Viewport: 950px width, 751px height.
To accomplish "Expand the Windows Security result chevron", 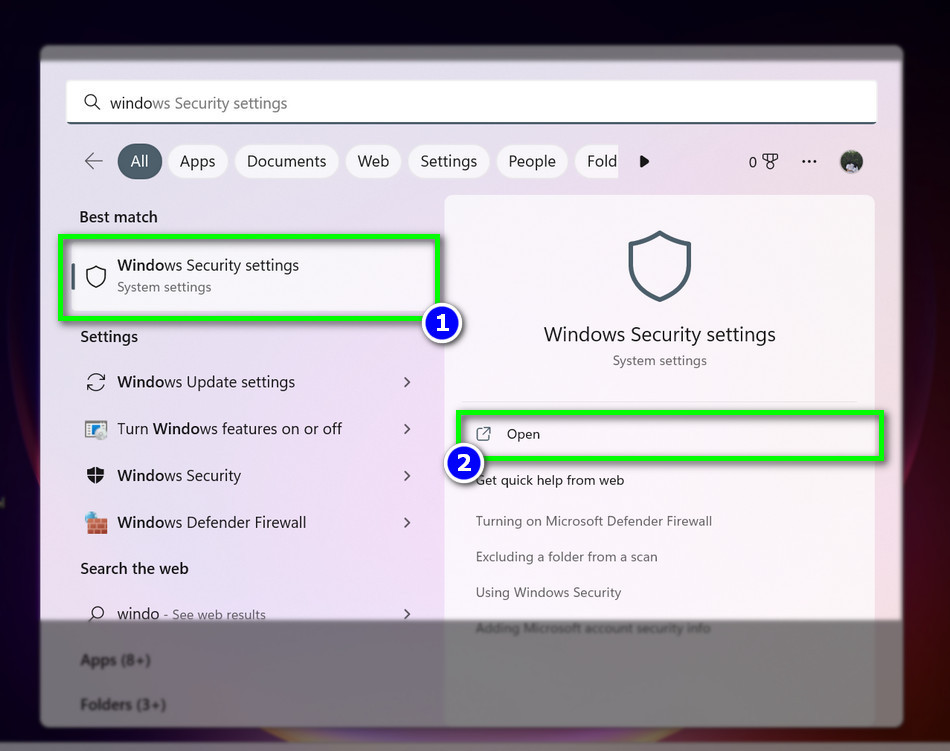I will [407, 476].
